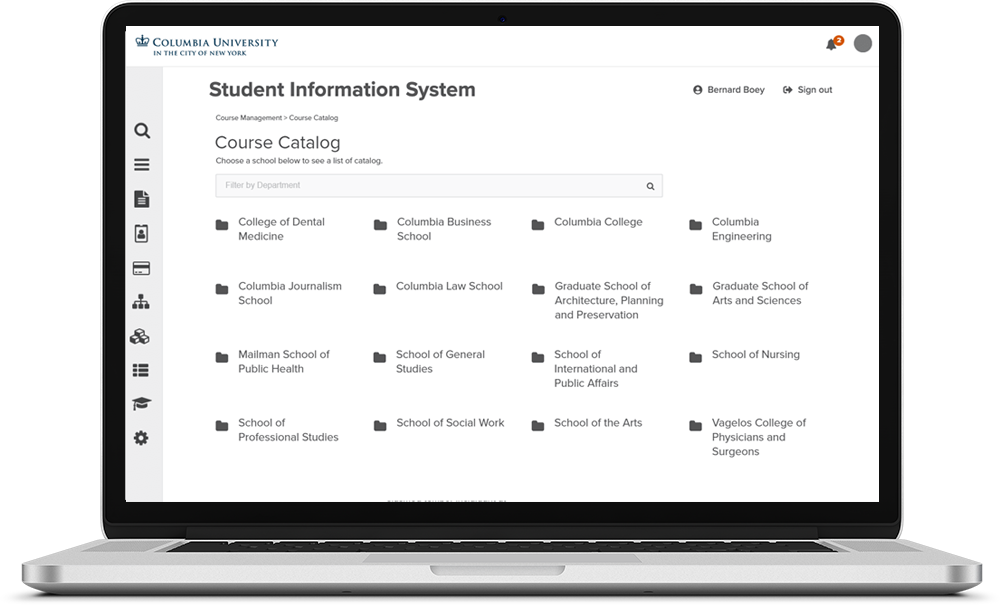Image resolution: width=1000 pixels, height=605 pixels.
Task: Open School of Social Work catalog
Action: [450, 423]
